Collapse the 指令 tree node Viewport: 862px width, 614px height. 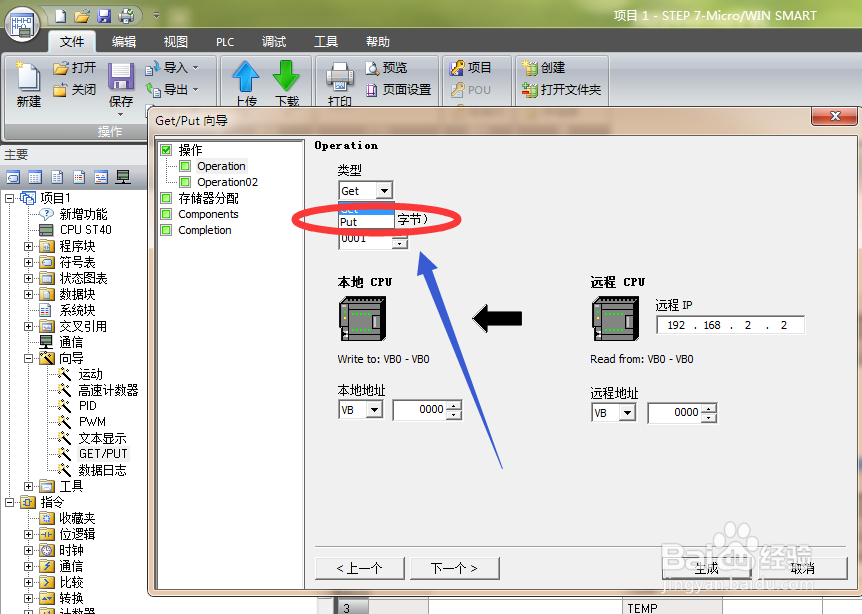pos(9,502)
